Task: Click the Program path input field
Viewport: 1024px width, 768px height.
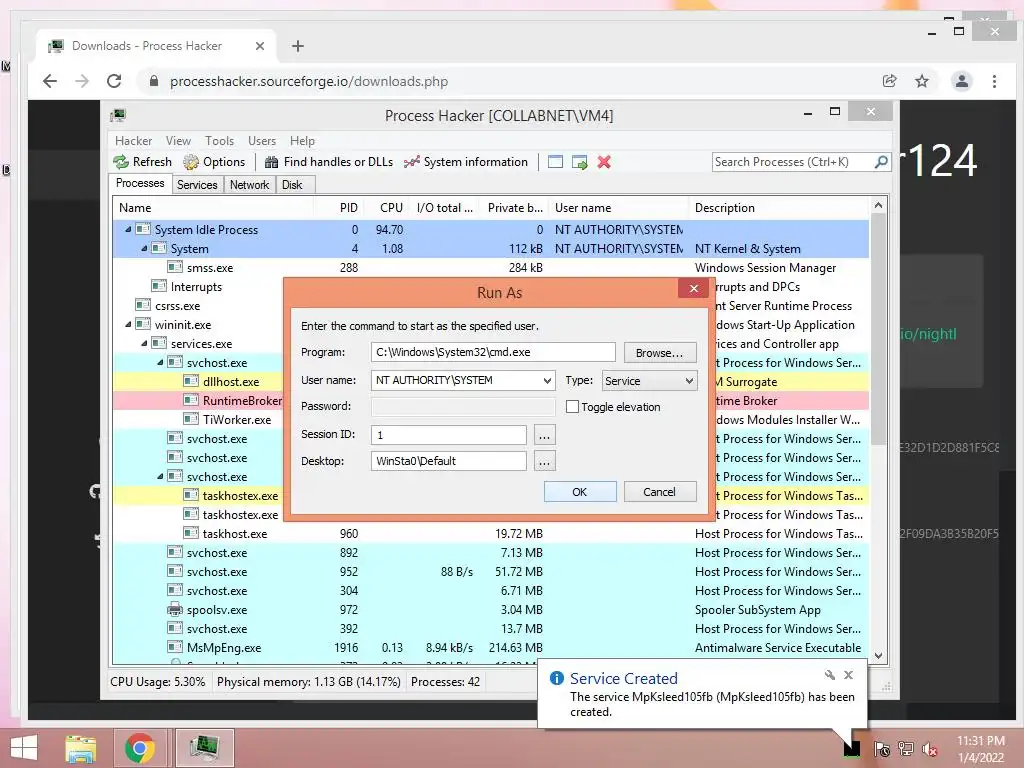Action: pos(493,352)
